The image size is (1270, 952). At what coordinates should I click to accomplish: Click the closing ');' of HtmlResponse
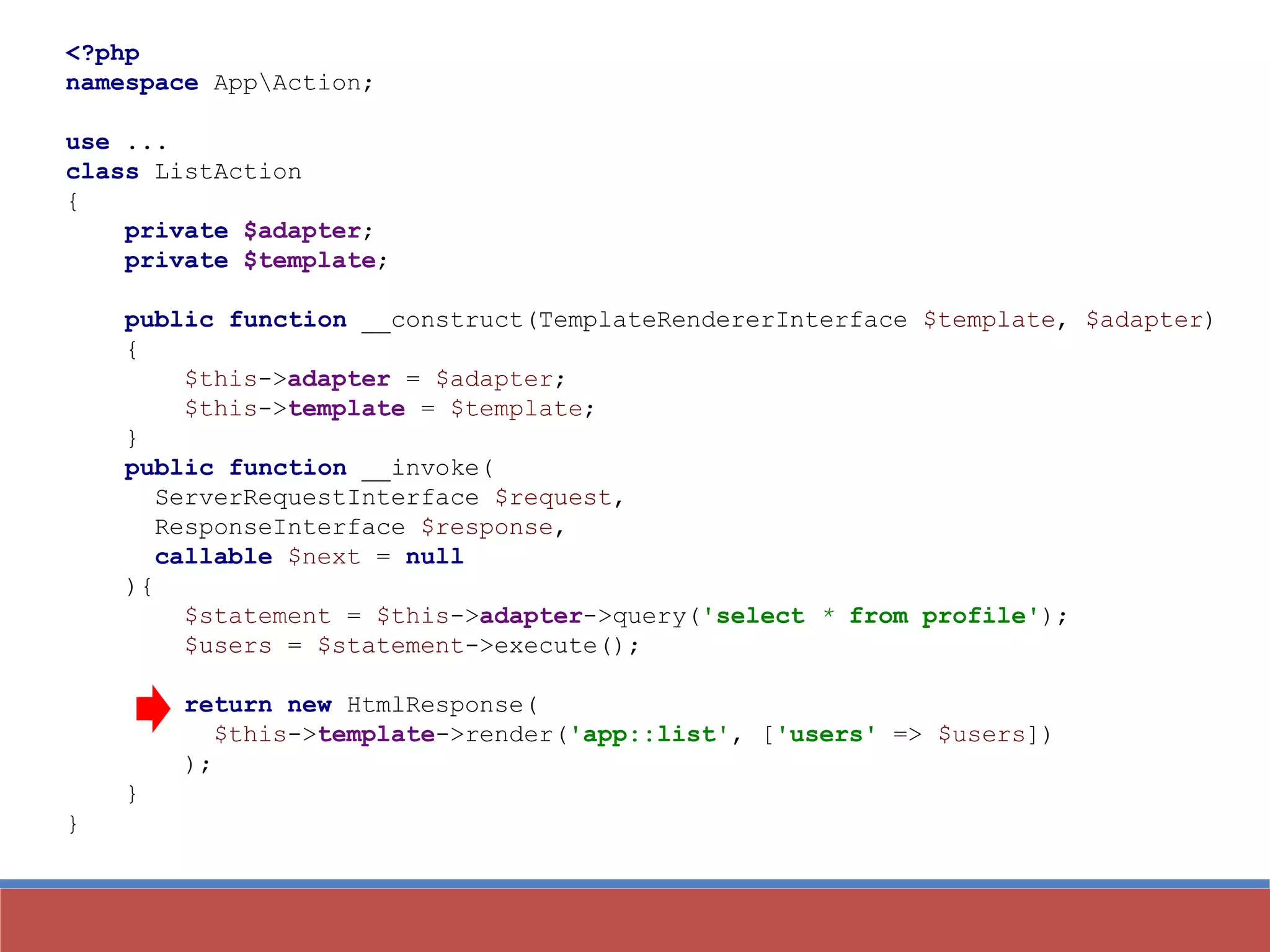tap(198, 764)
